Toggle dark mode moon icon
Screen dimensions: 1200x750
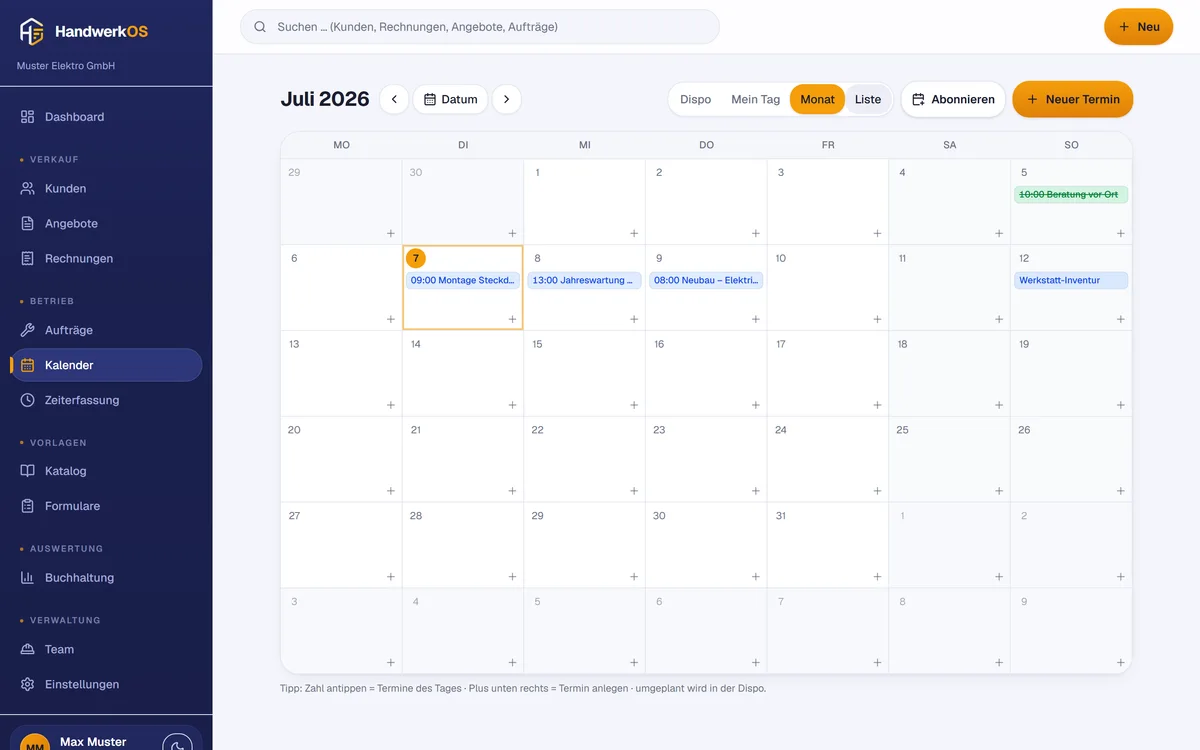[177, 744]
